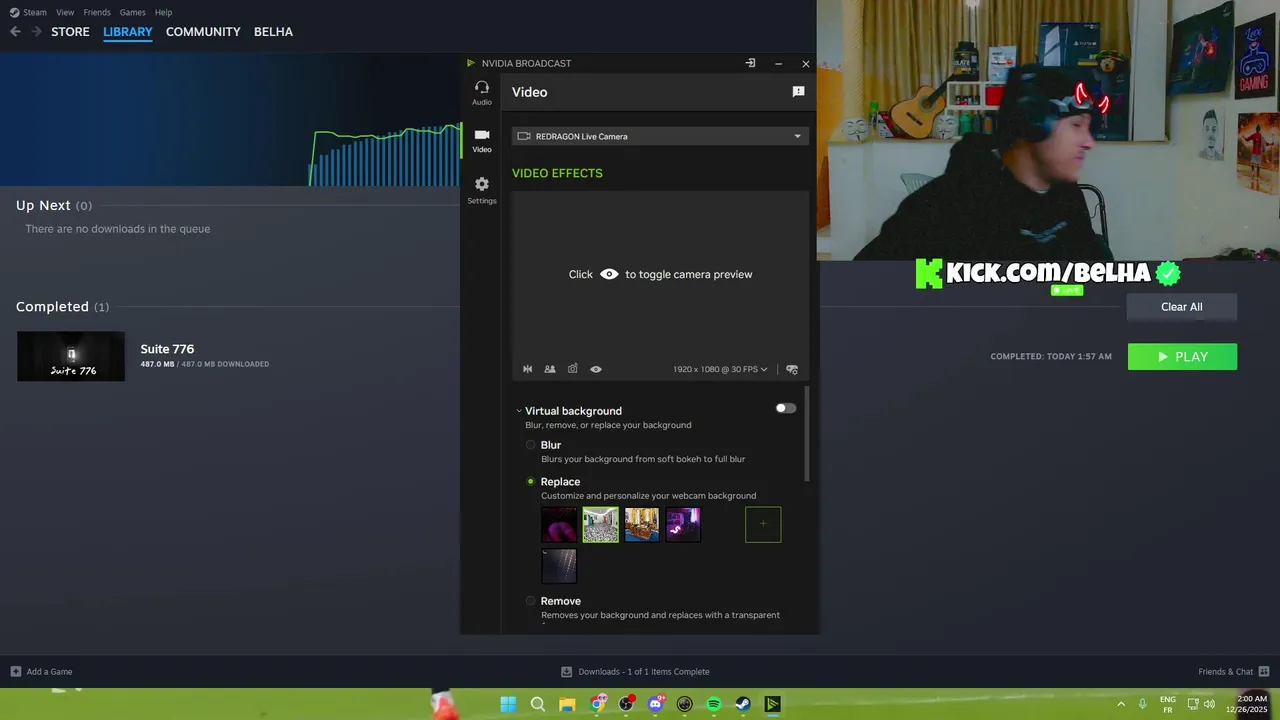
Task: Click the green PLAY button for Suite 776
Action: [x=1182, y=357]
